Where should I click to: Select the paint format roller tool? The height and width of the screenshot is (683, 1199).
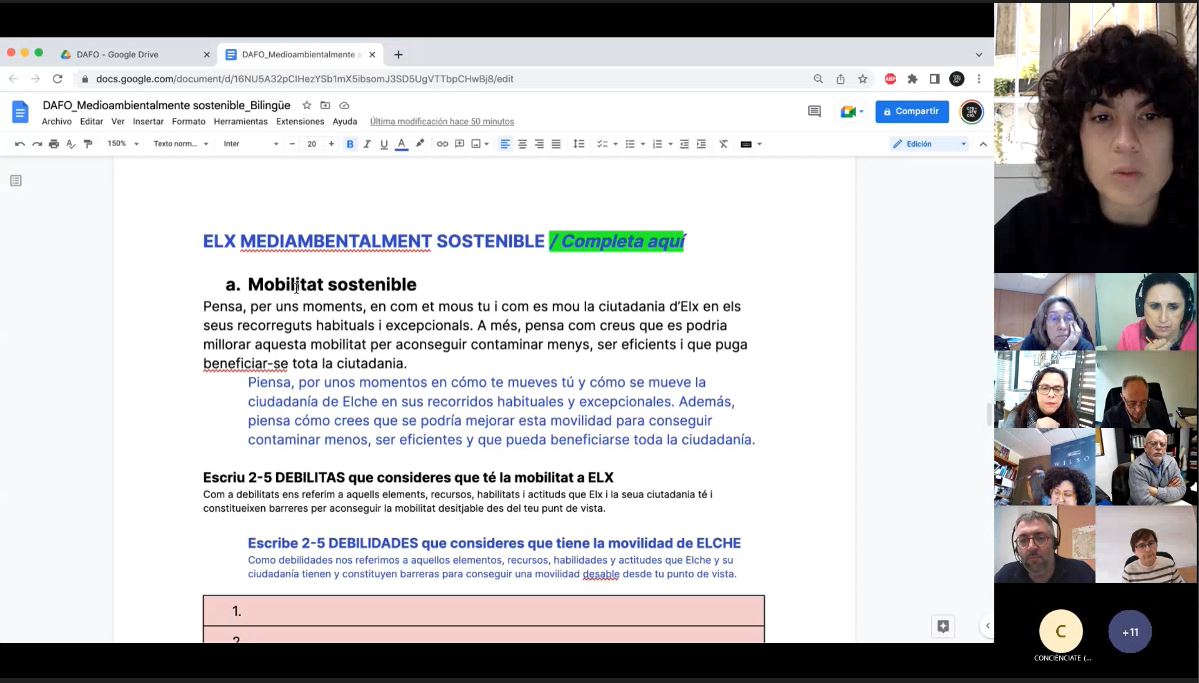click(88, 144)
